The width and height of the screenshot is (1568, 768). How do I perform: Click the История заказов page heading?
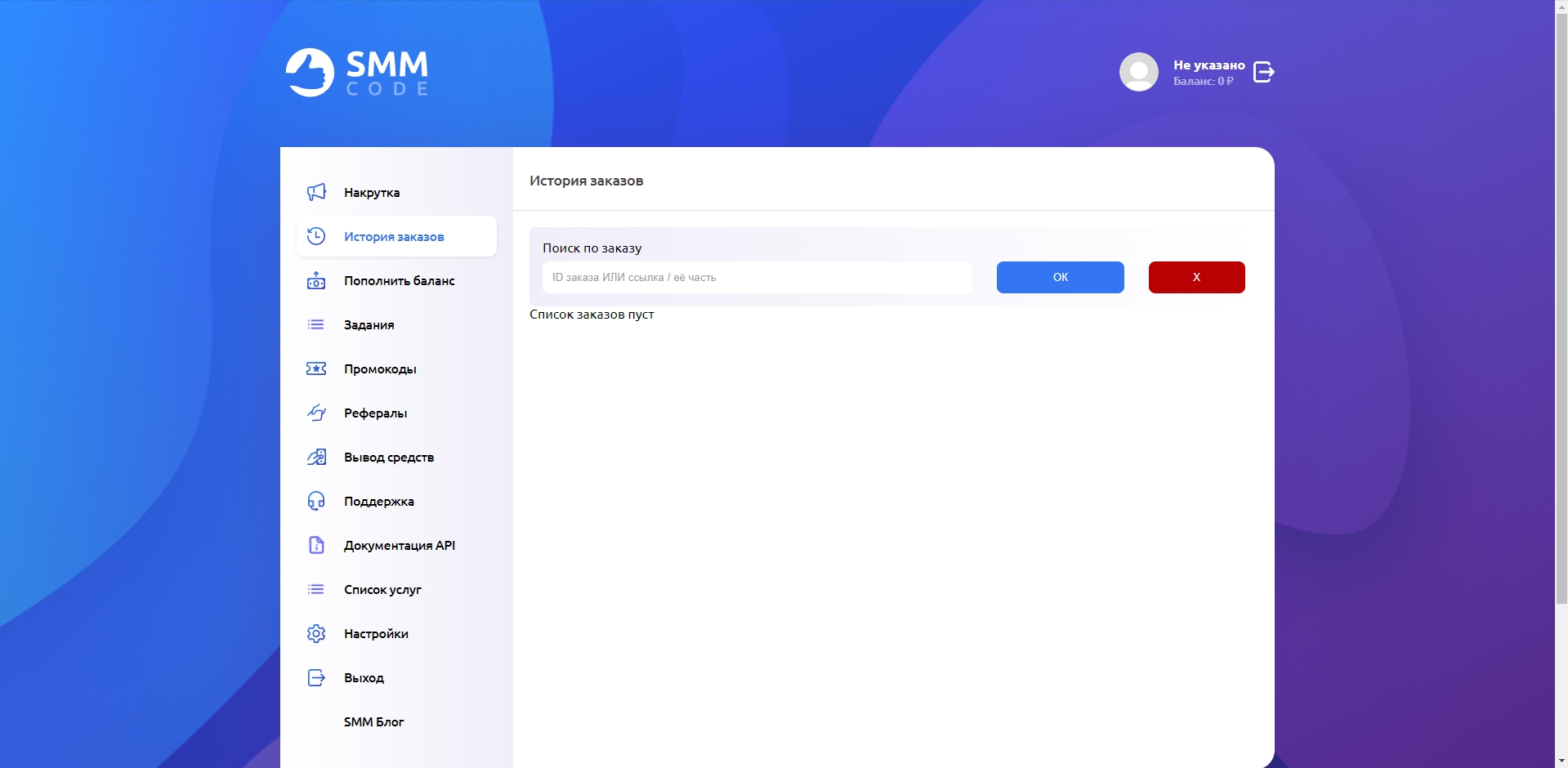(x=586, y=181)
